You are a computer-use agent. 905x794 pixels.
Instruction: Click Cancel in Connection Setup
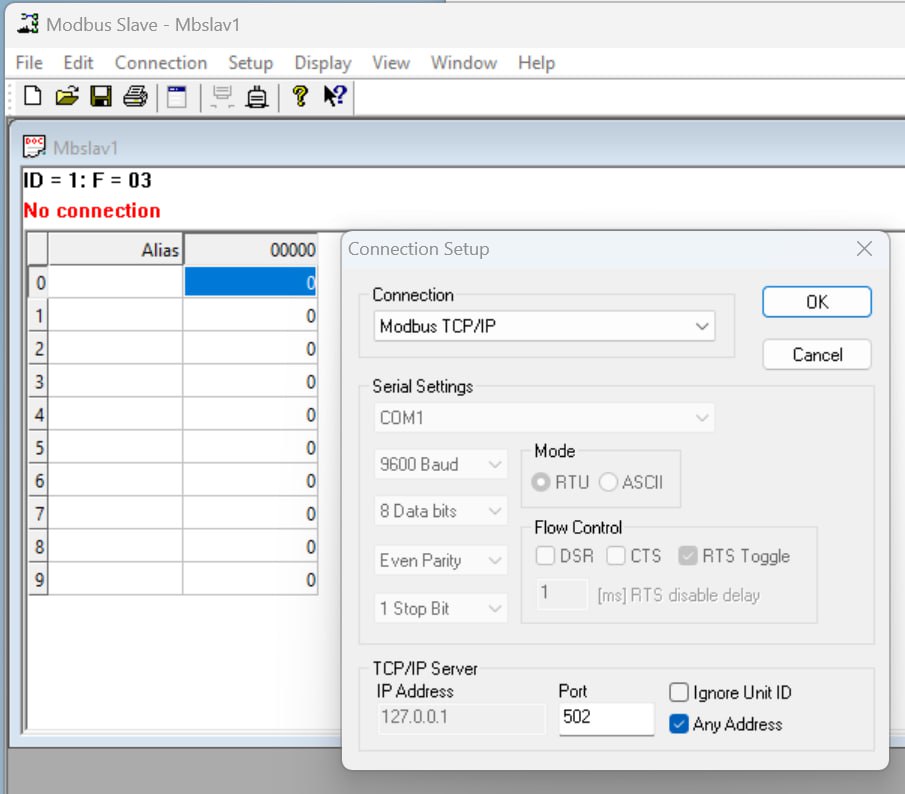(817, 354)
